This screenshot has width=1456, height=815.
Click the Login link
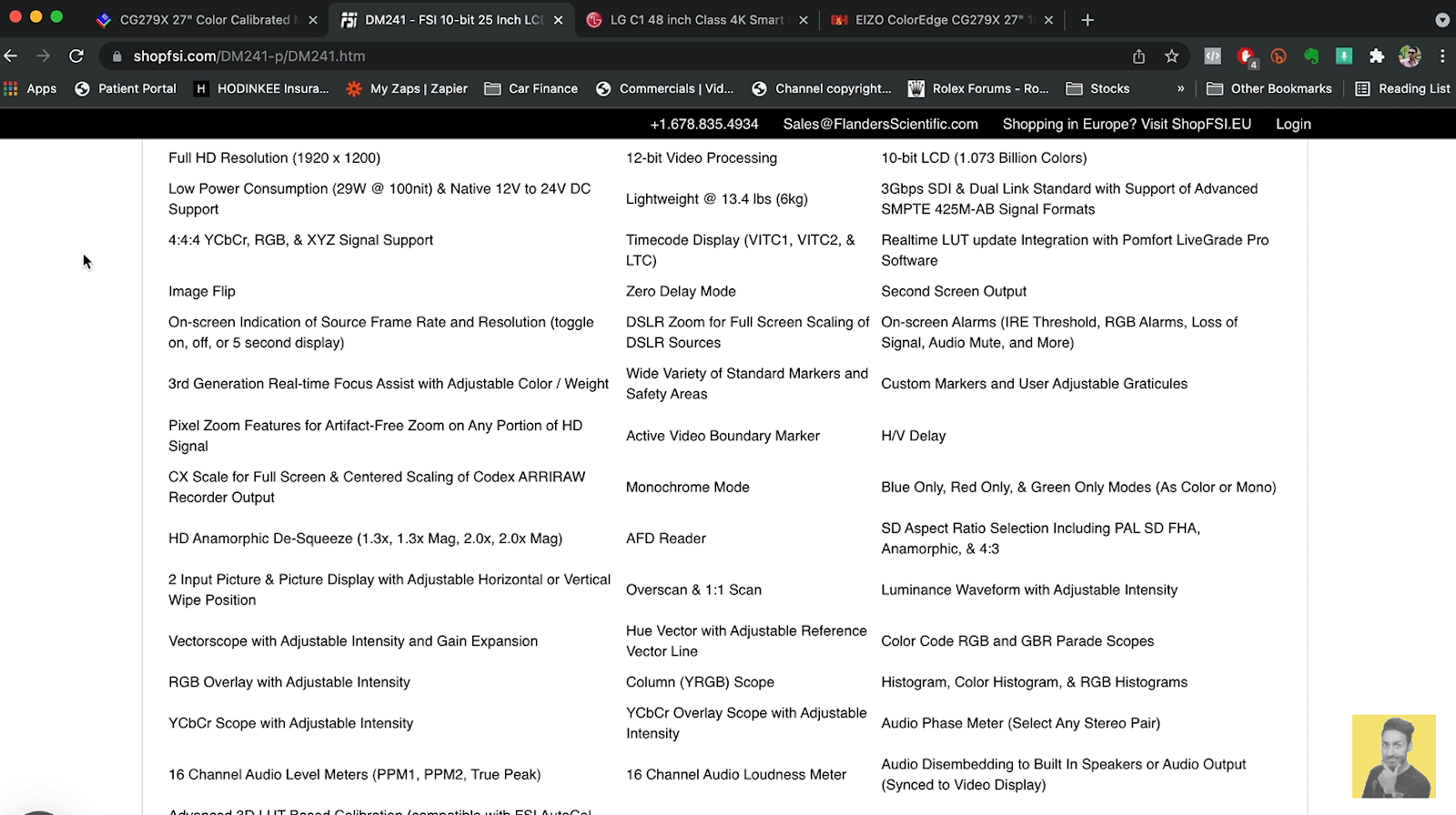coord(1293,124)
